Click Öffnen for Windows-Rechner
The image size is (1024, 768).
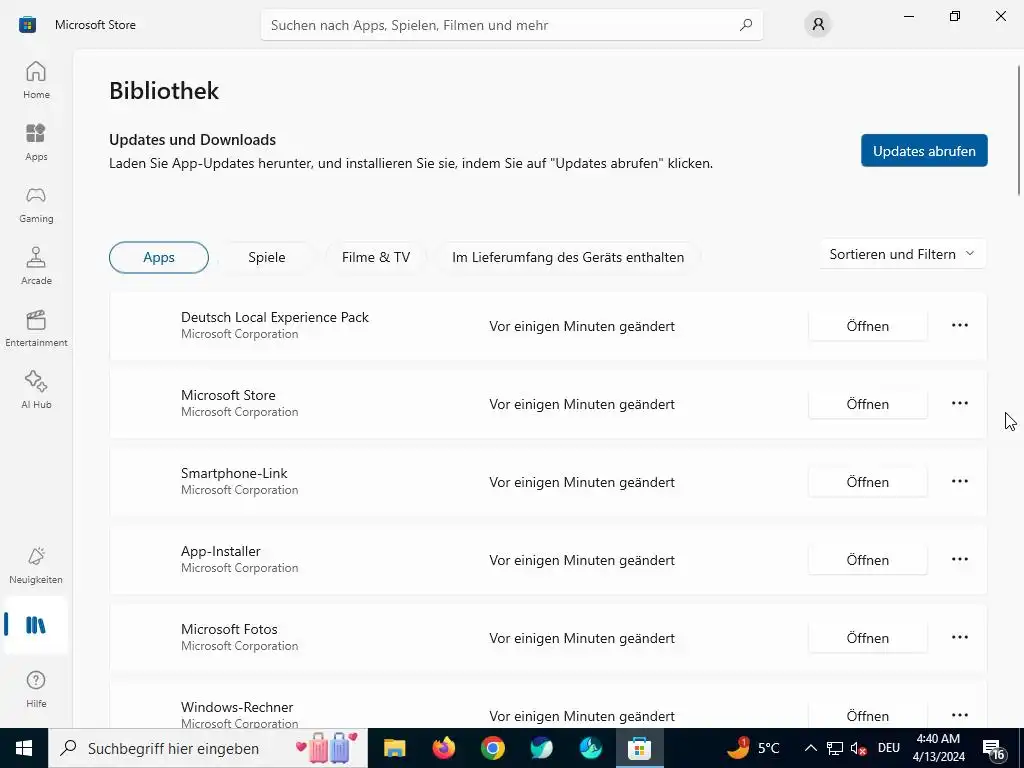[868, 715]
